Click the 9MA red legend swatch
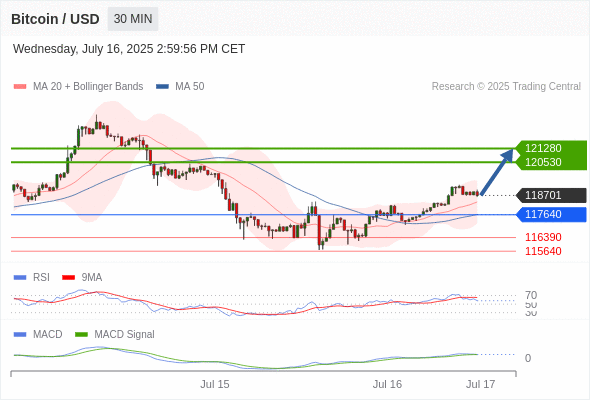590x400 pixels. click(x=68, y=278)
